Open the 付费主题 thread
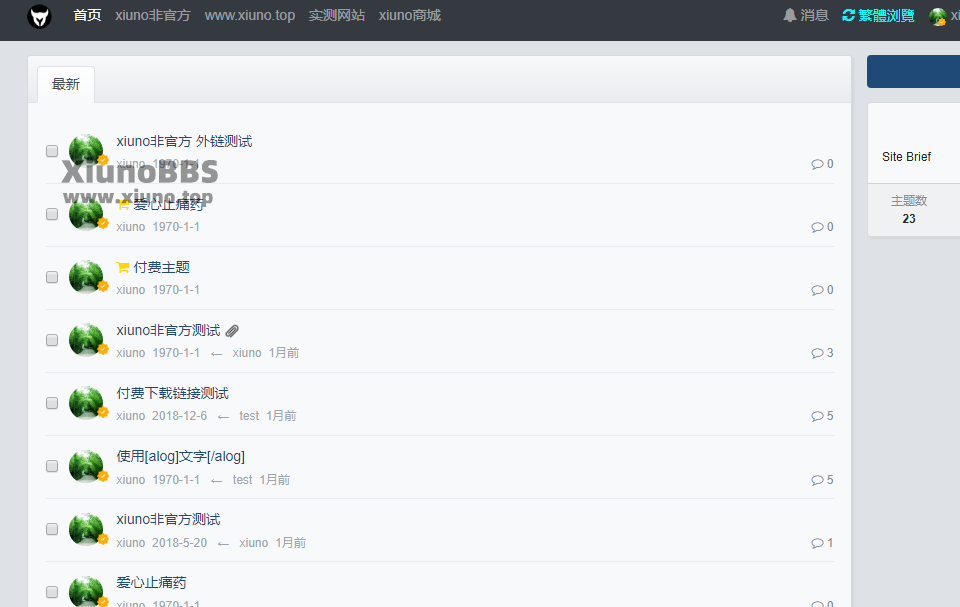 [x=162, y=268]
